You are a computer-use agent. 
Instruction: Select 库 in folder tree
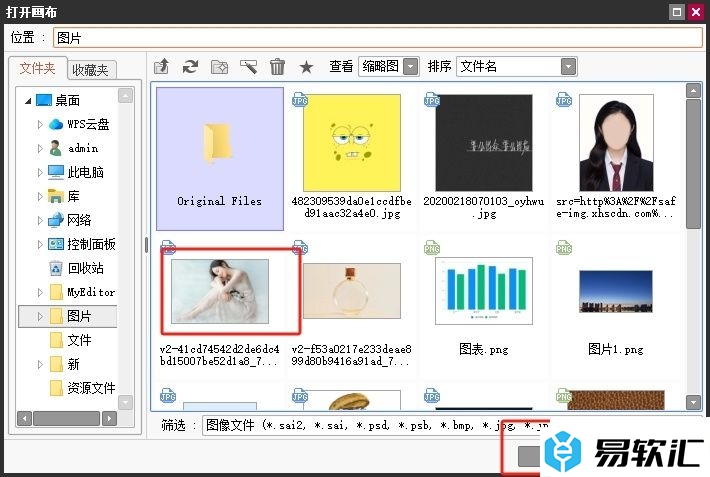64,196
